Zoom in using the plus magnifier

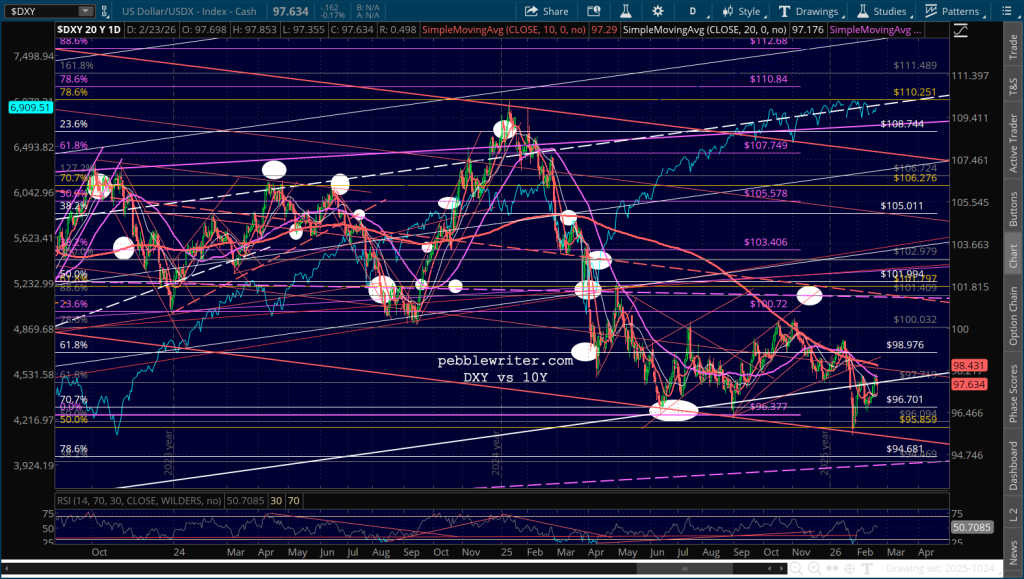[x=814, y=569]
